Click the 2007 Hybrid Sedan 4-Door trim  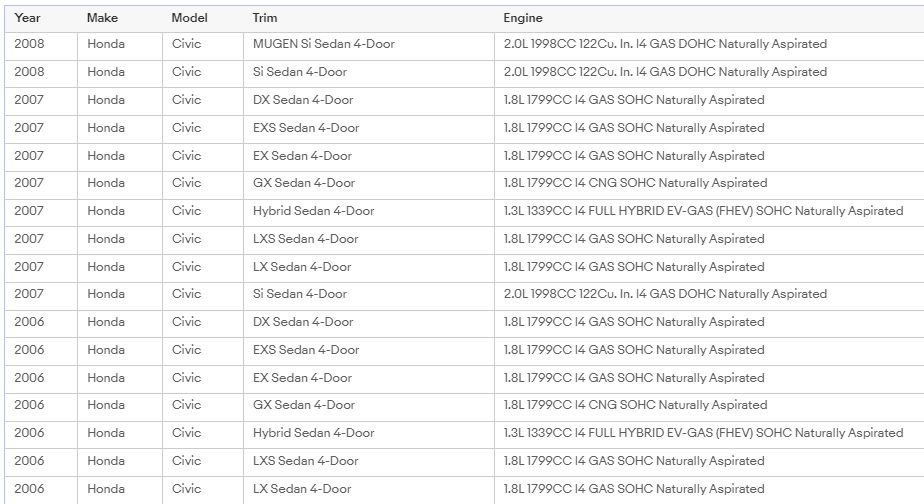[314, 211]
